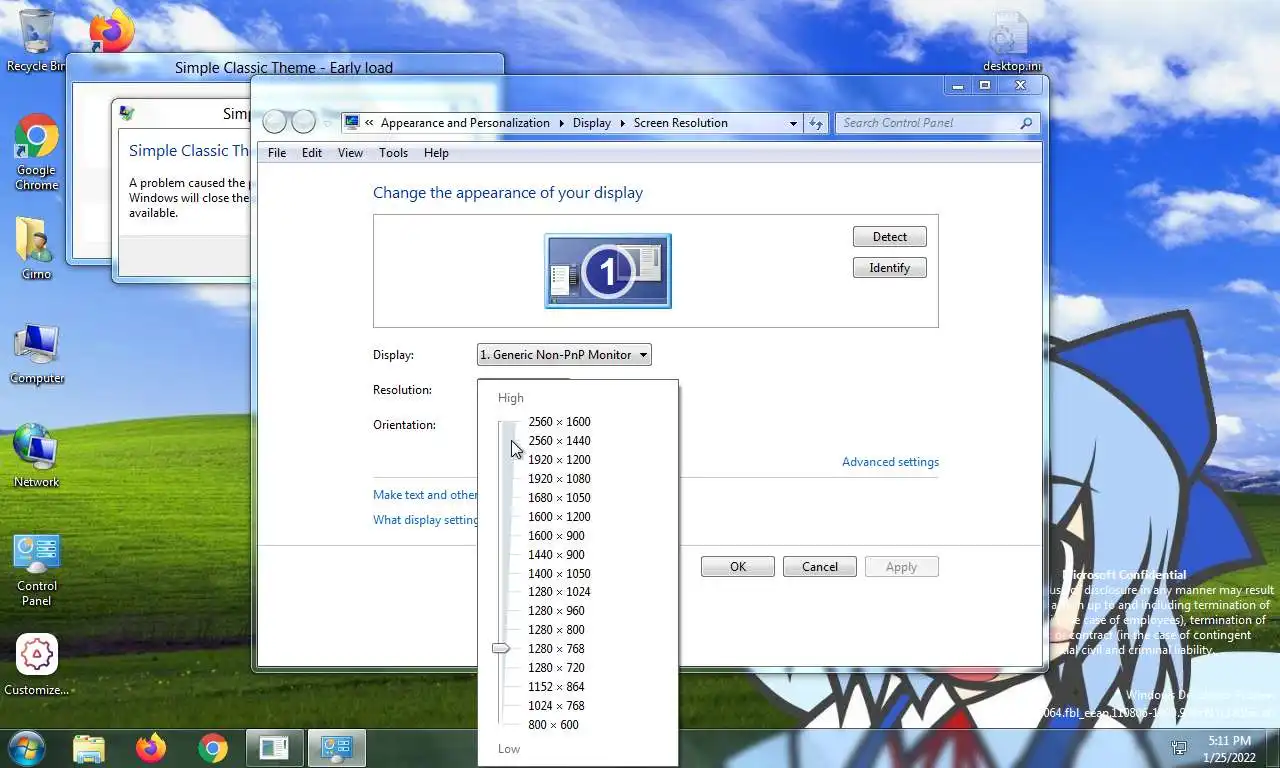Go back with the Screen Resolution back arrow
Viewport: 1280px width, 768px height.
[275, 122]
